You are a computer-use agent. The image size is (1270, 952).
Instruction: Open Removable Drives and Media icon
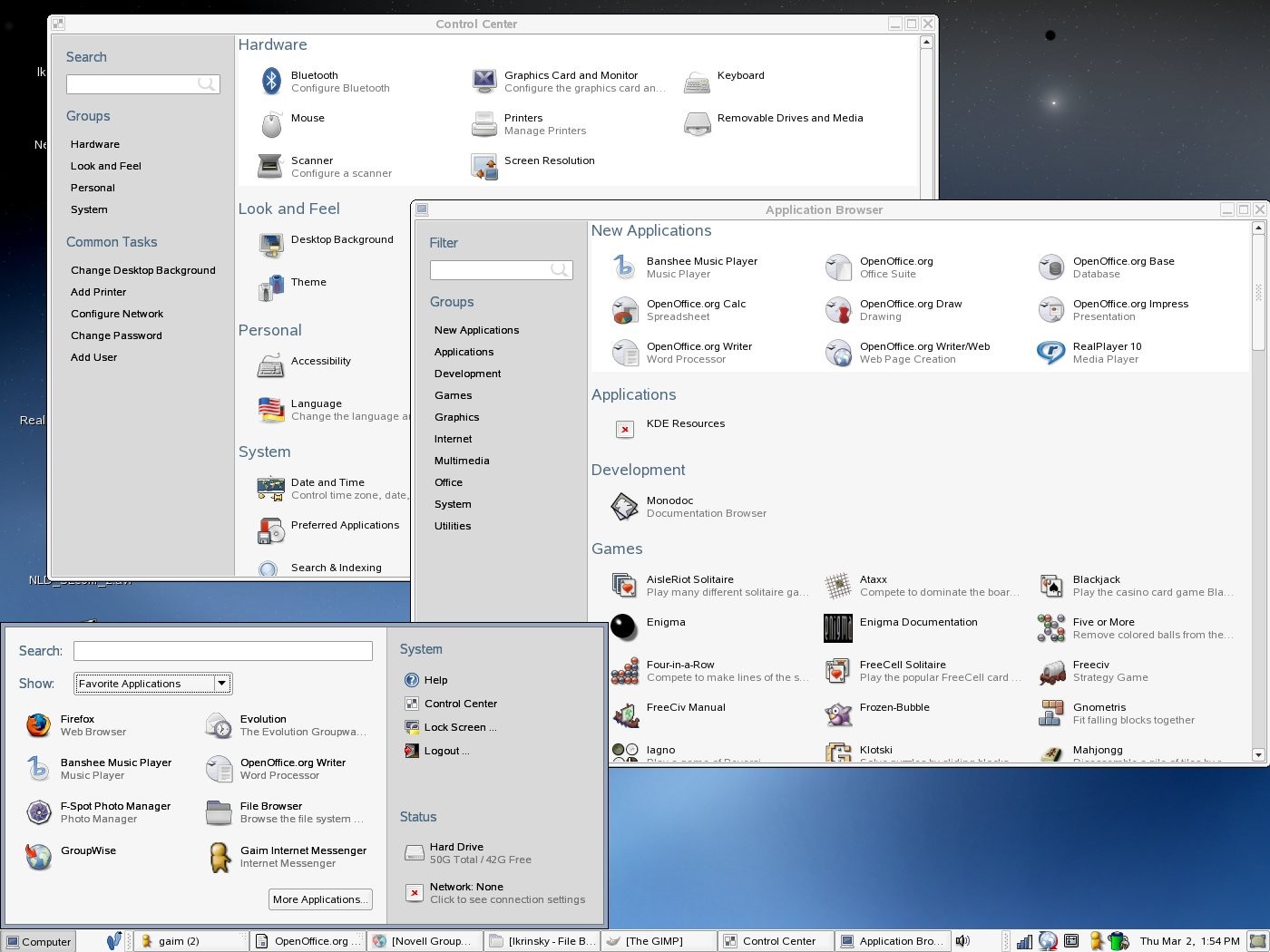click(x=697, y=124)
